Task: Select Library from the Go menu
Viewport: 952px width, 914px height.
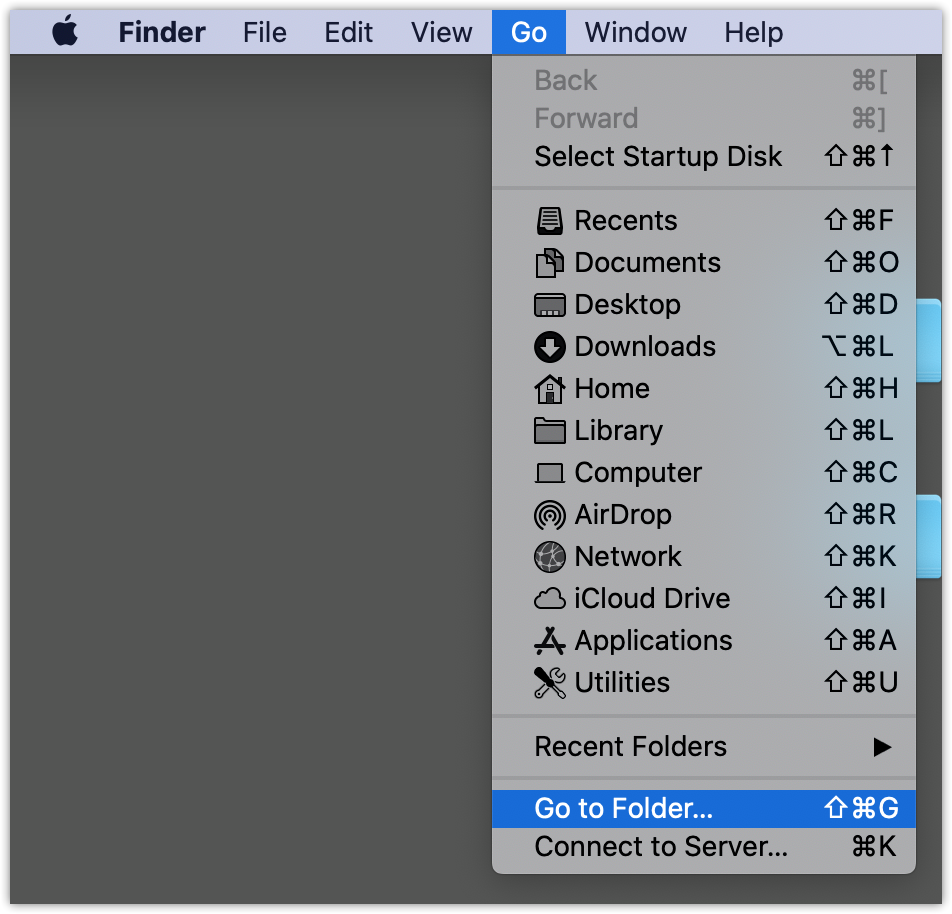Action: coord(618,431)
